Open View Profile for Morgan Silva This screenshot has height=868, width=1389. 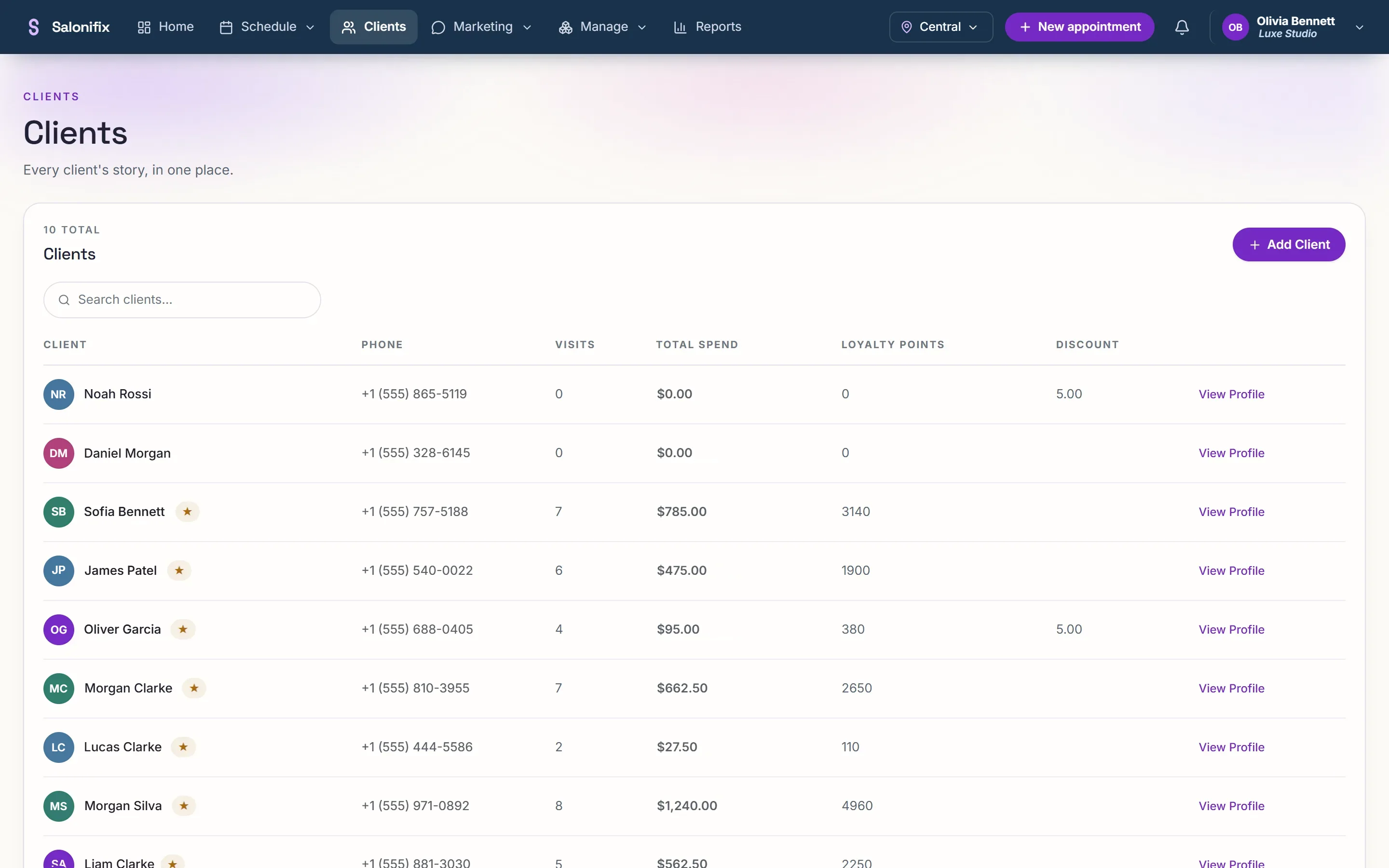[x=1231, y=806]
